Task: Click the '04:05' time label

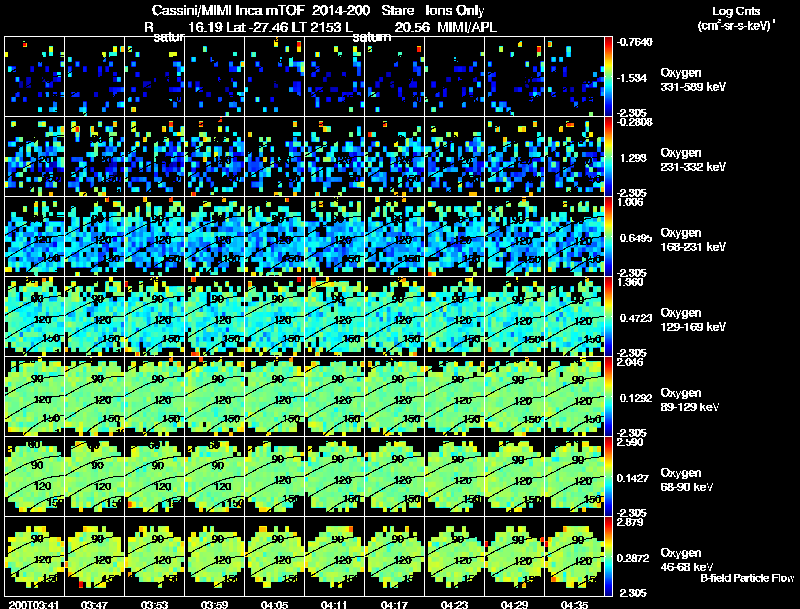Action: [274, 604]
